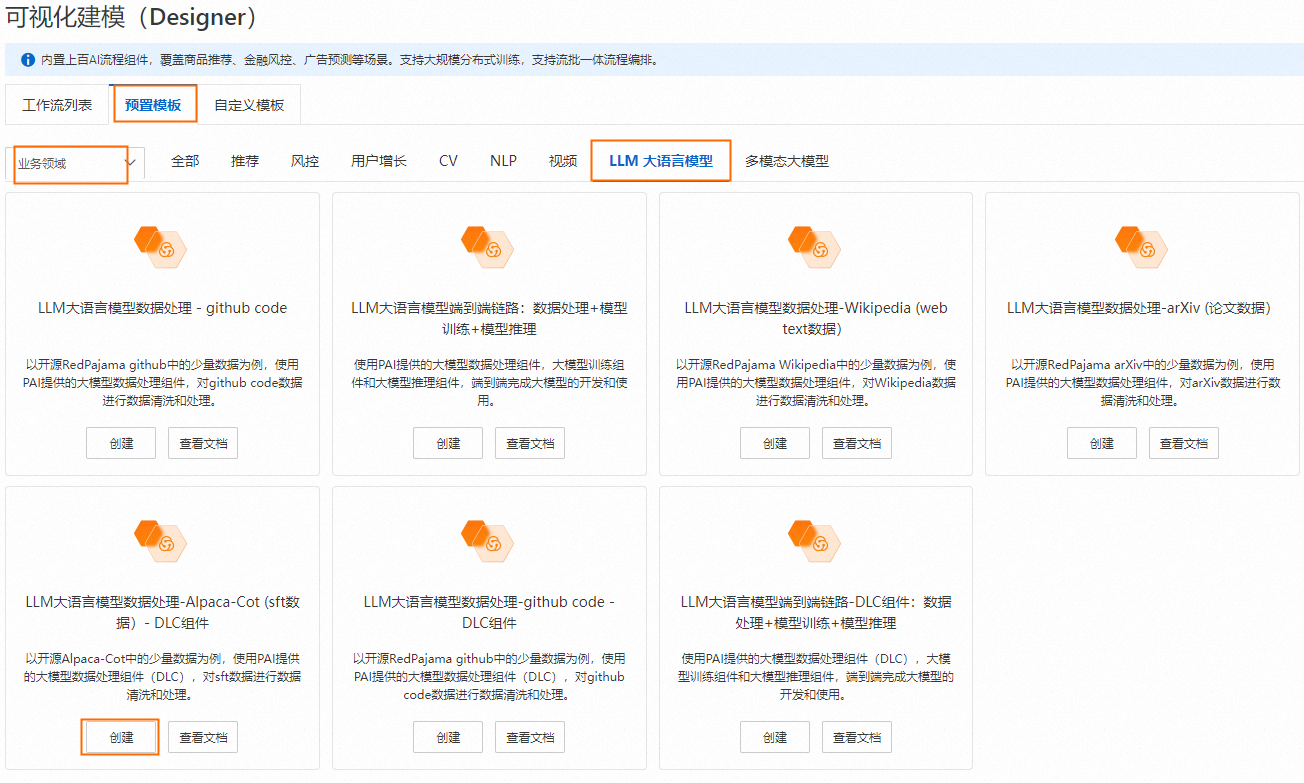Open the 业务领域 dropdown
Viewport: 1304px width, 783px height.
pyautogui.click(x=75, y=163)
